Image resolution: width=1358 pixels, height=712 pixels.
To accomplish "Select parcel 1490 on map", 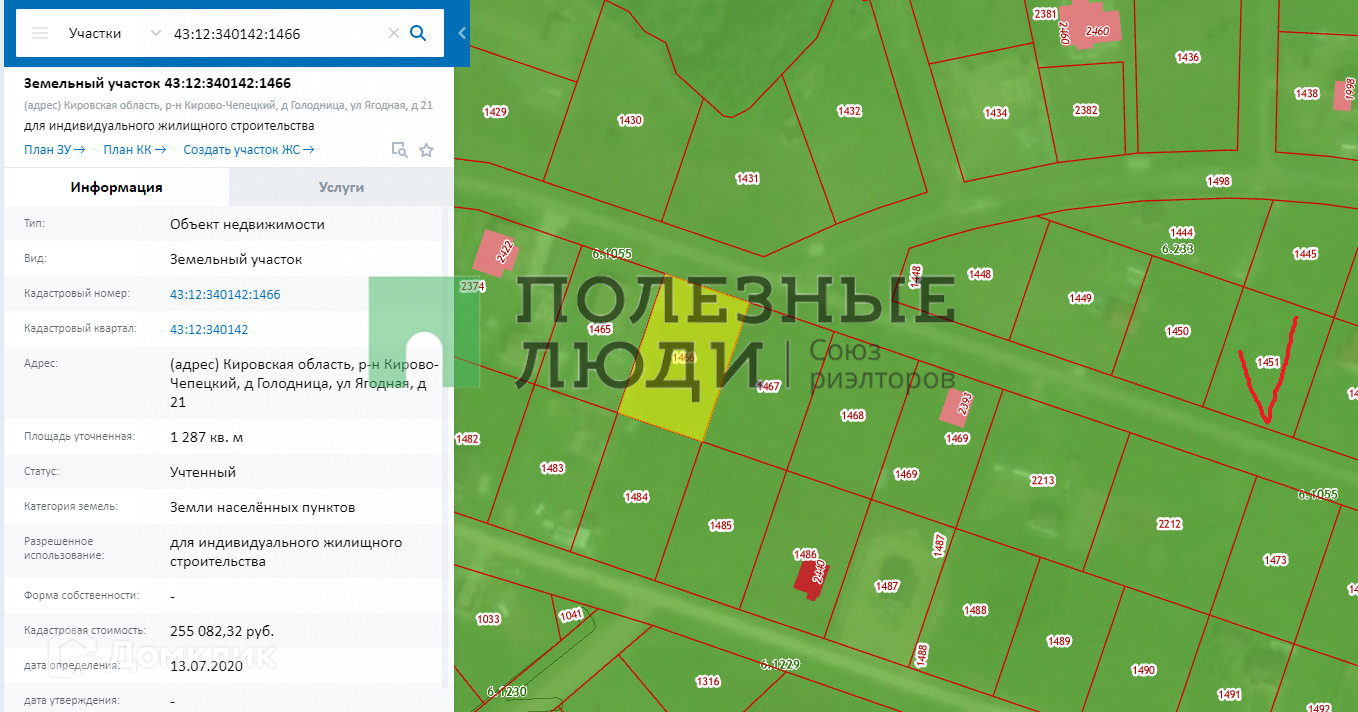I will pyautogui.click(x=1143, y=670).
